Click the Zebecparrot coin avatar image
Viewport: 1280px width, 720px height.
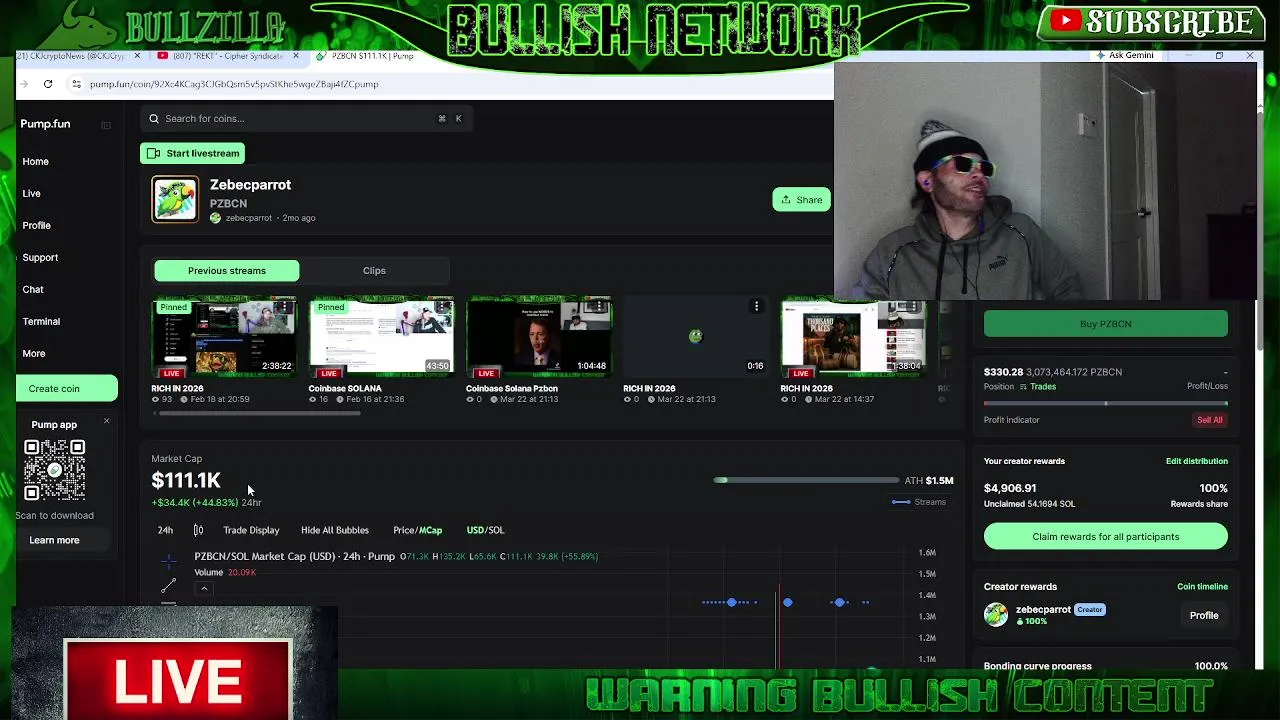tap(175, 199)
